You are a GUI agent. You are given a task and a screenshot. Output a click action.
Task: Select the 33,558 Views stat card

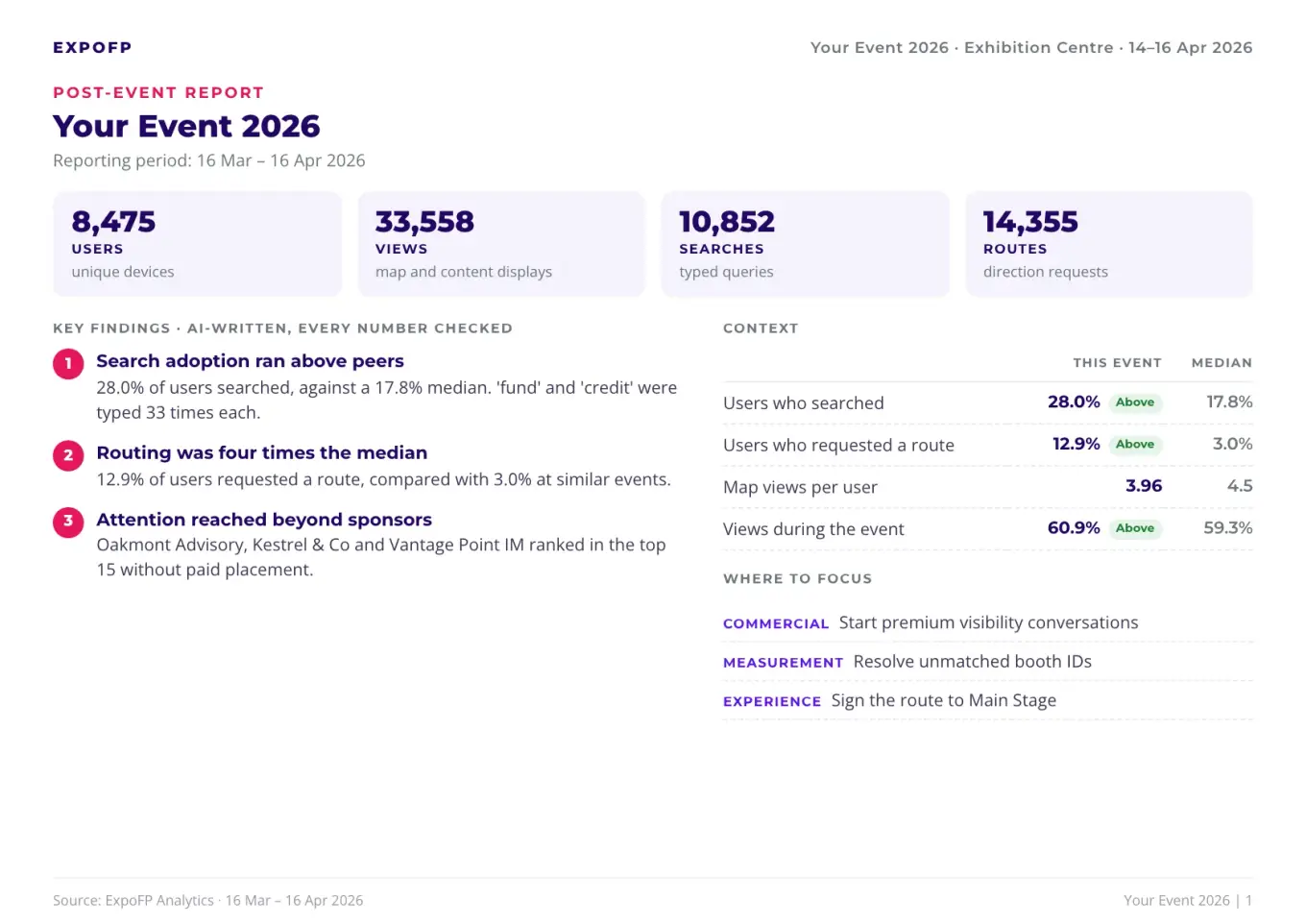point(501,244)
